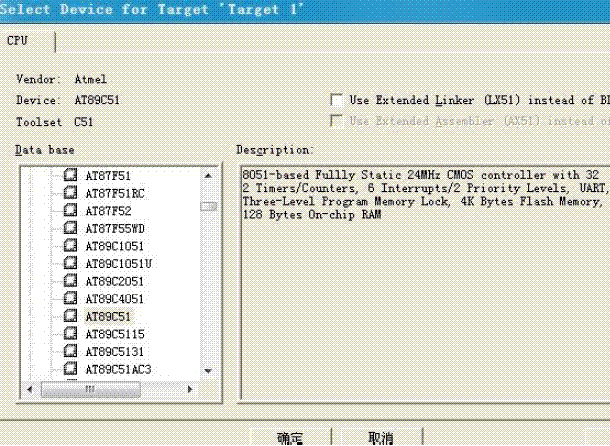Click the chip icon beside AT89C1051

click(70, 246)
